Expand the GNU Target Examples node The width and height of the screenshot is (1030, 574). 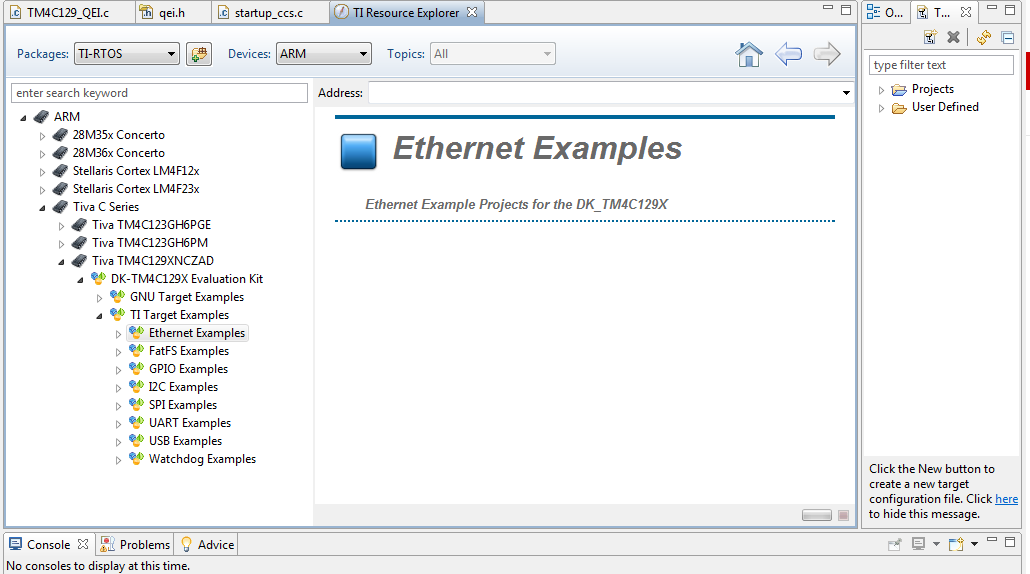click(99, 298)
